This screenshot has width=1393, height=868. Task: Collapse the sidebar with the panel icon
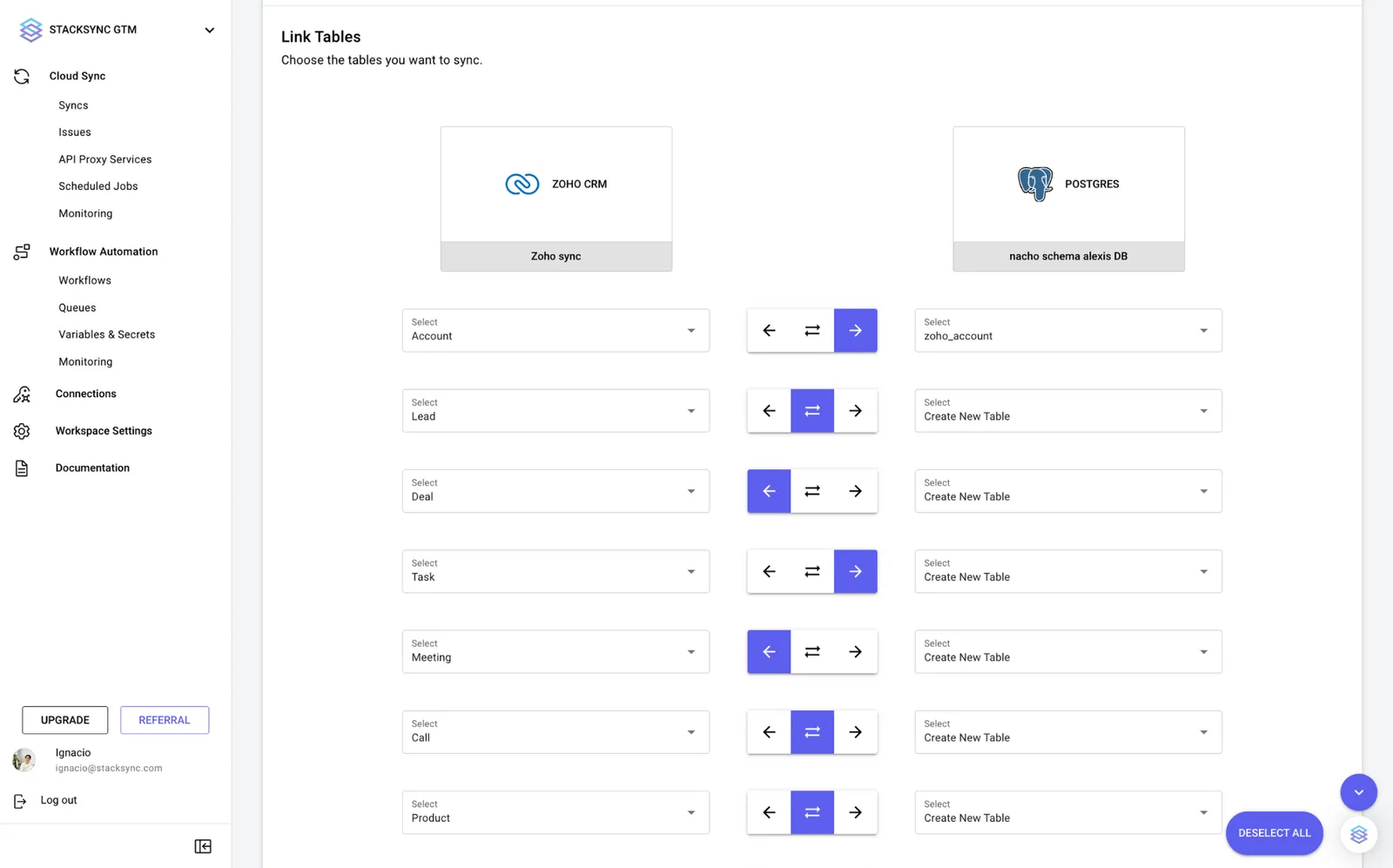pos(203,846)
